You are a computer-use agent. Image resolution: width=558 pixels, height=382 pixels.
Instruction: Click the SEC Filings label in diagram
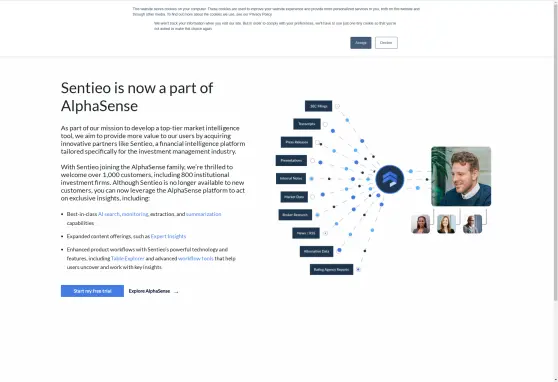(319, 106)
